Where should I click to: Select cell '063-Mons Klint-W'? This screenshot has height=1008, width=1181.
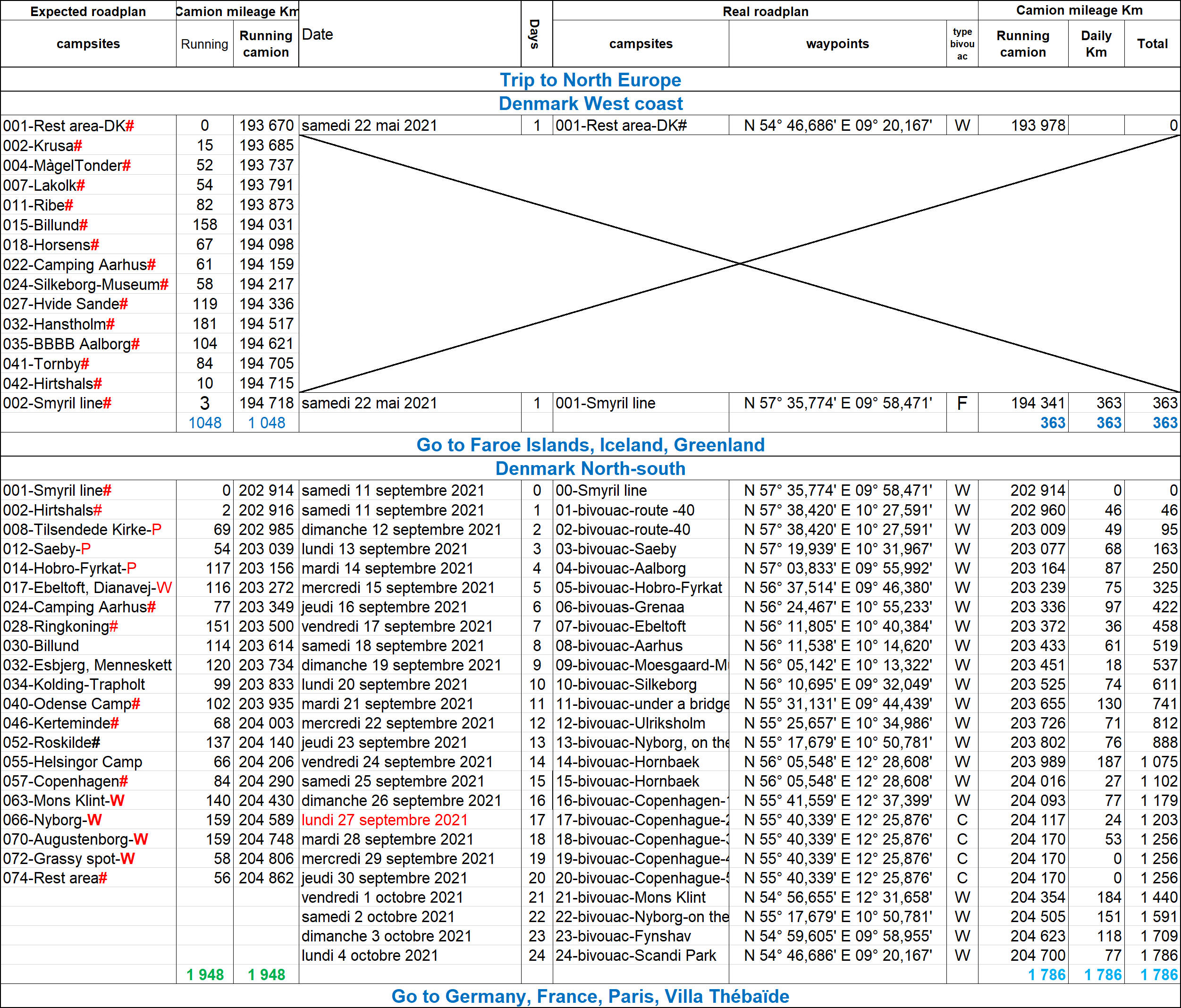click(64, 800)
